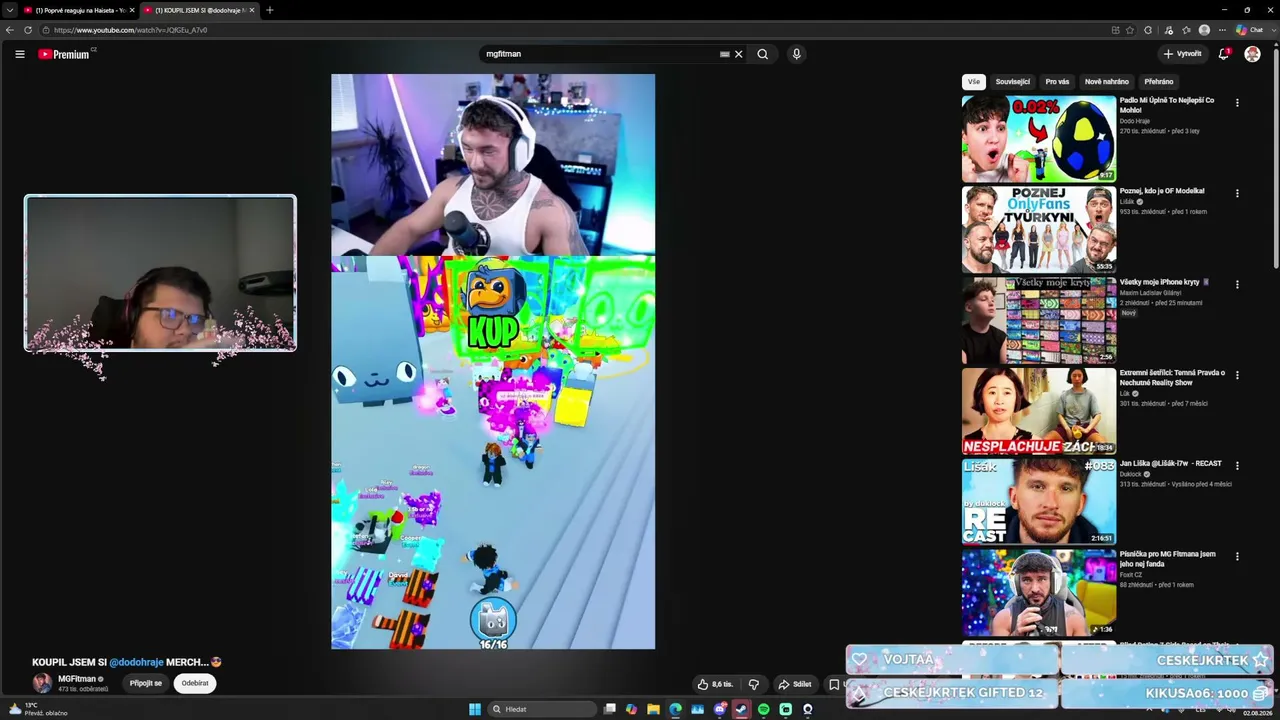Image resolution: width=1280 pixels, height=720 pixels.
Task: Open the Lišák RECAST #083 thumbnail
Action: [1039, 503]
